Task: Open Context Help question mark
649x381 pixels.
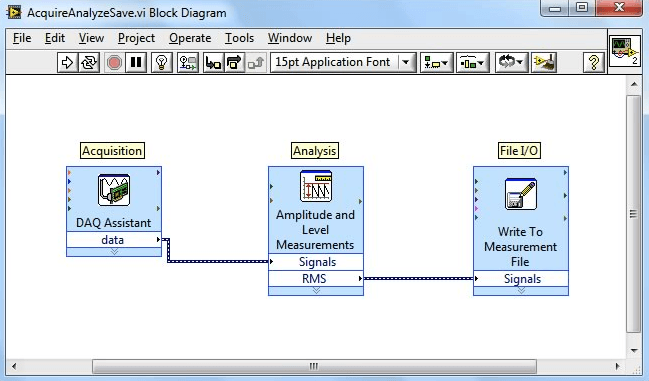Action: [594, 62]
